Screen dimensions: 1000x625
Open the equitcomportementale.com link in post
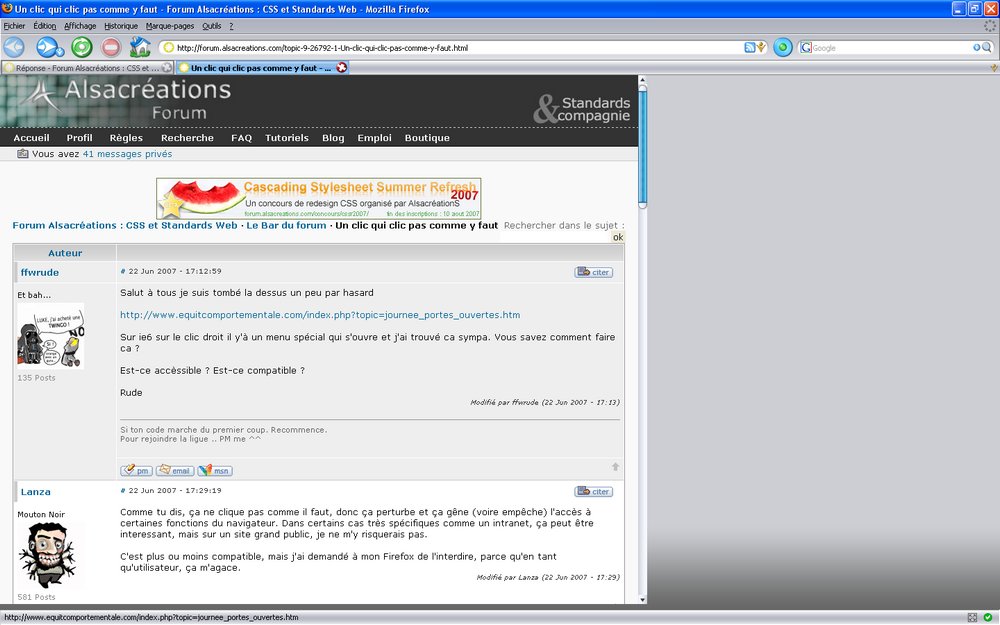(320, 315)
